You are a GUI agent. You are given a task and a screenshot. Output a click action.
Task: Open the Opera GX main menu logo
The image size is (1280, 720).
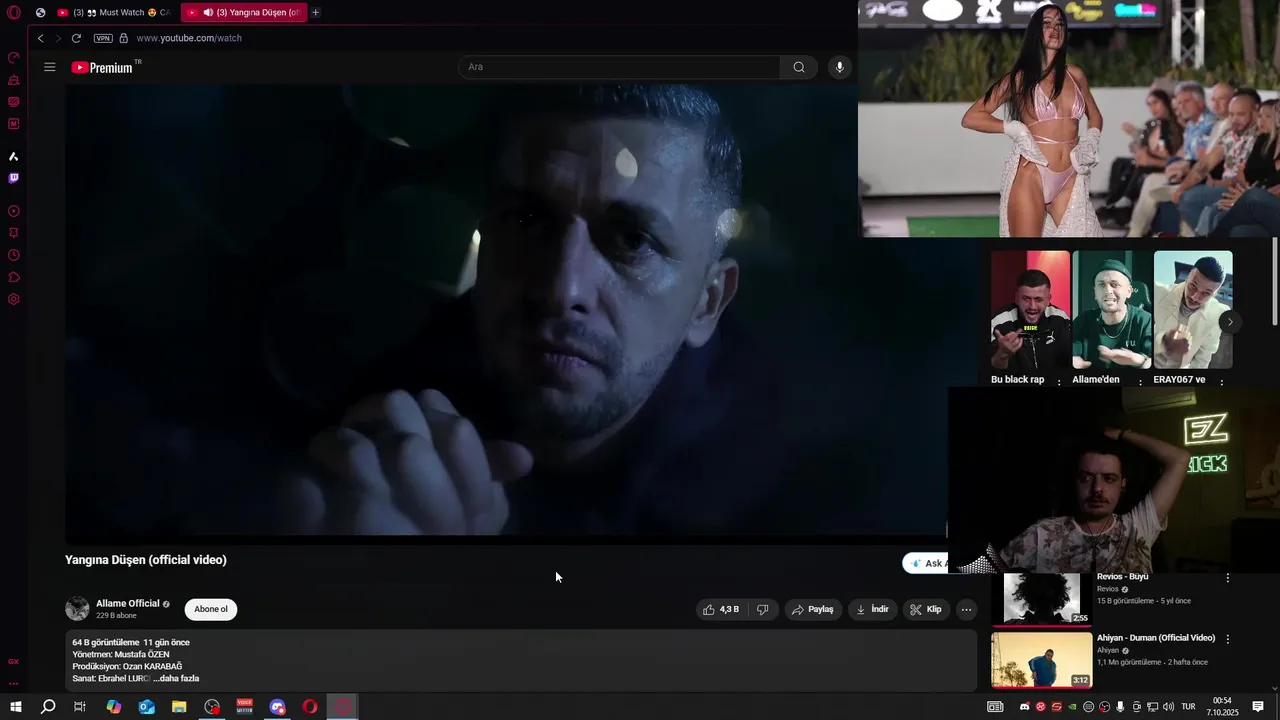click(14, 13)
